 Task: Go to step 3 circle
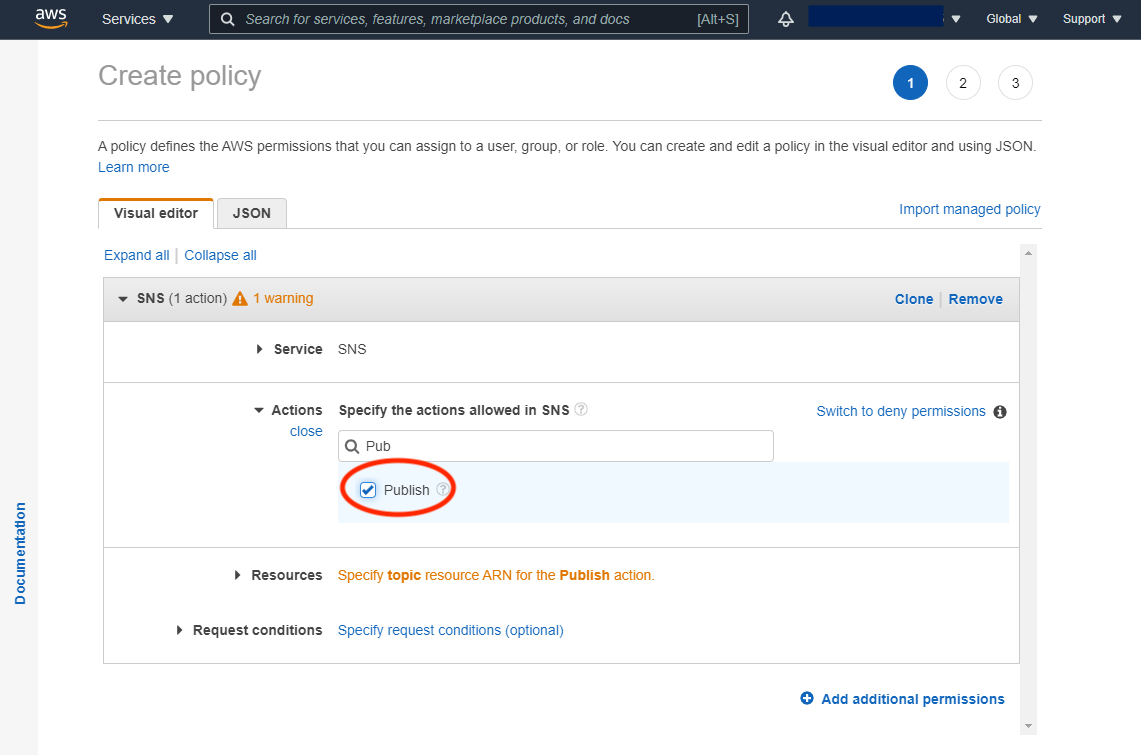click(1015, 83)
